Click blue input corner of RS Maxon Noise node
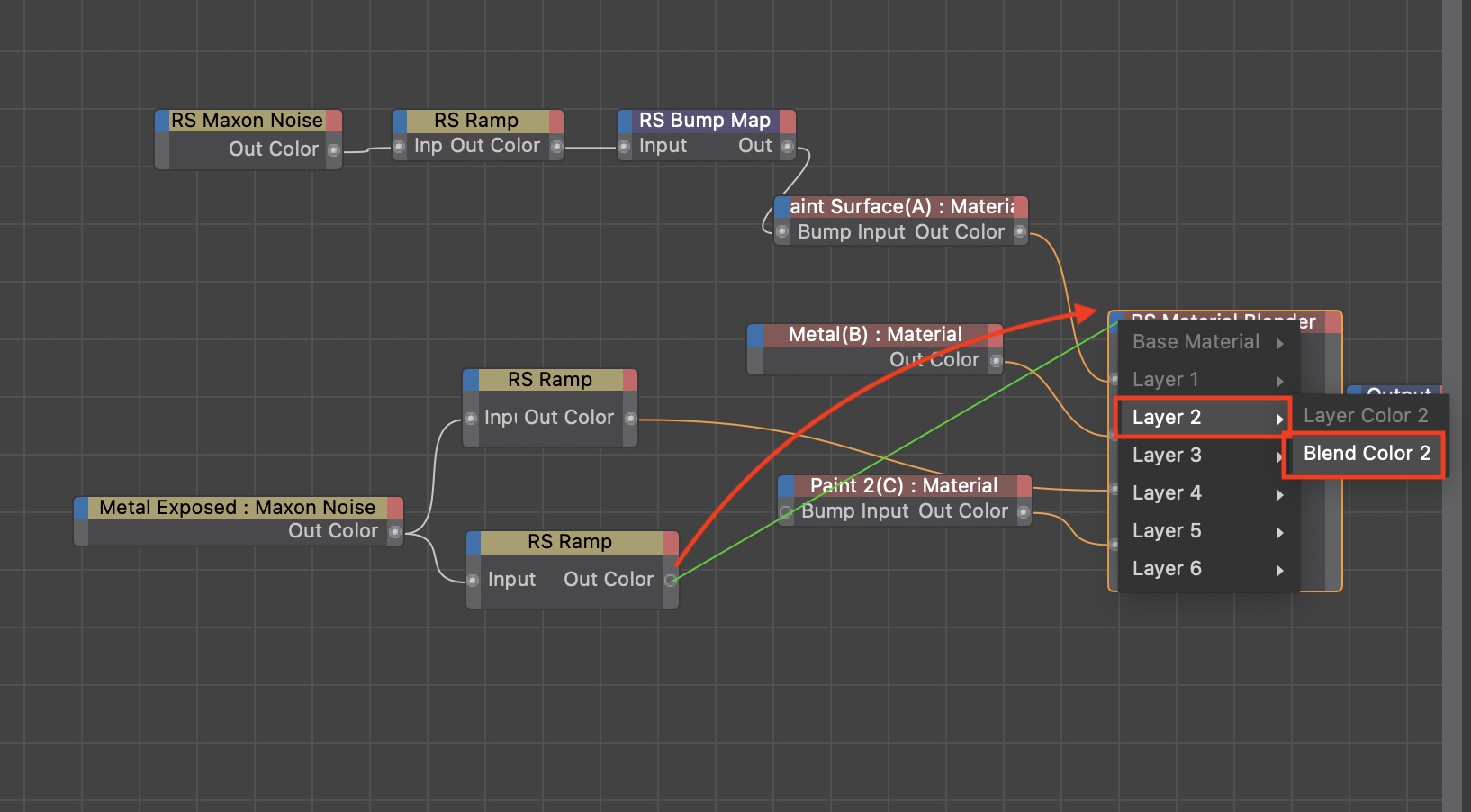Viewport: 1471px width, 812px height. point(162,121)
